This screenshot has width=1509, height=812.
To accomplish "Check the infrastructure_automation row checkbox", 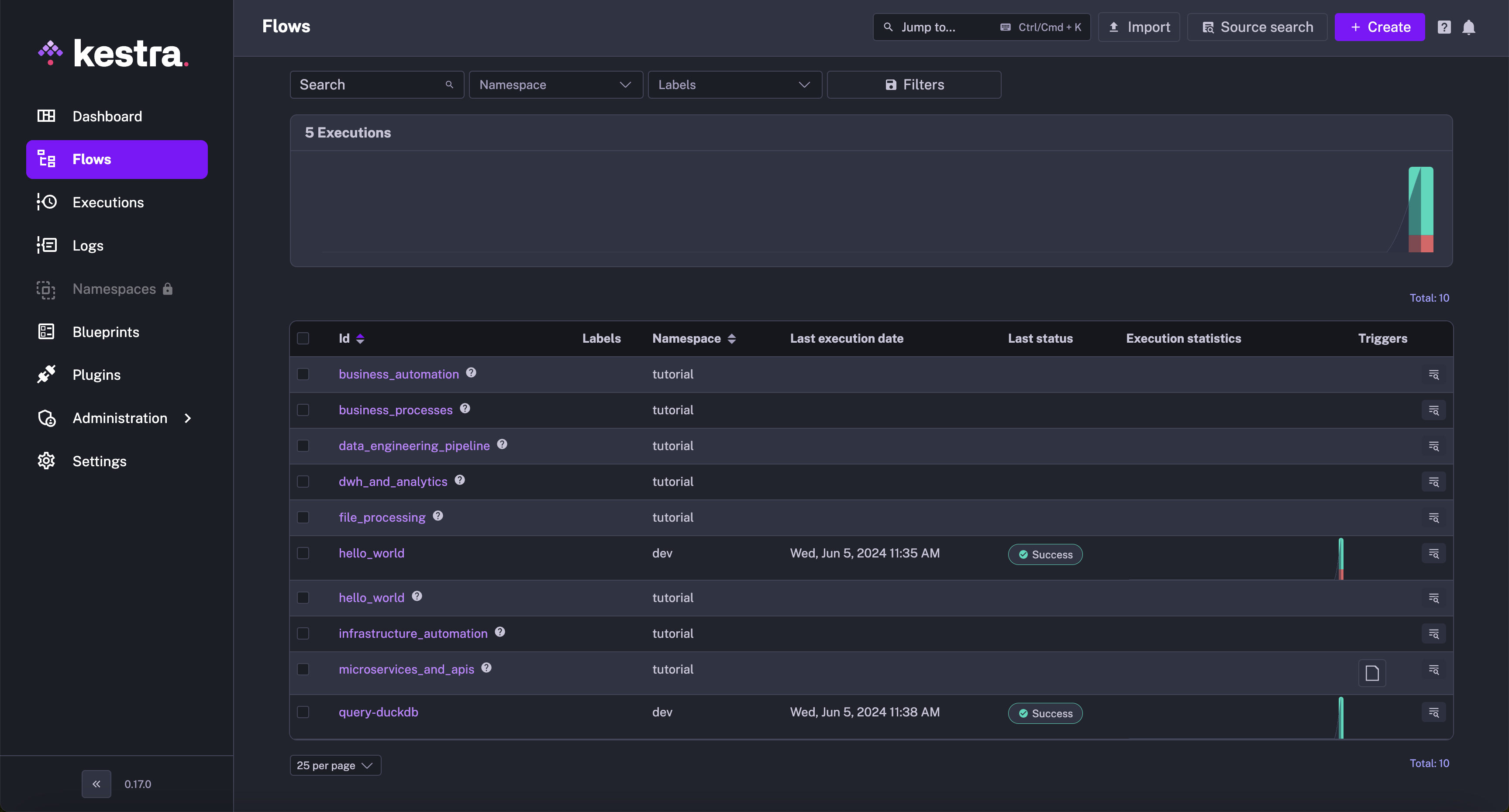I will point(303,633).
